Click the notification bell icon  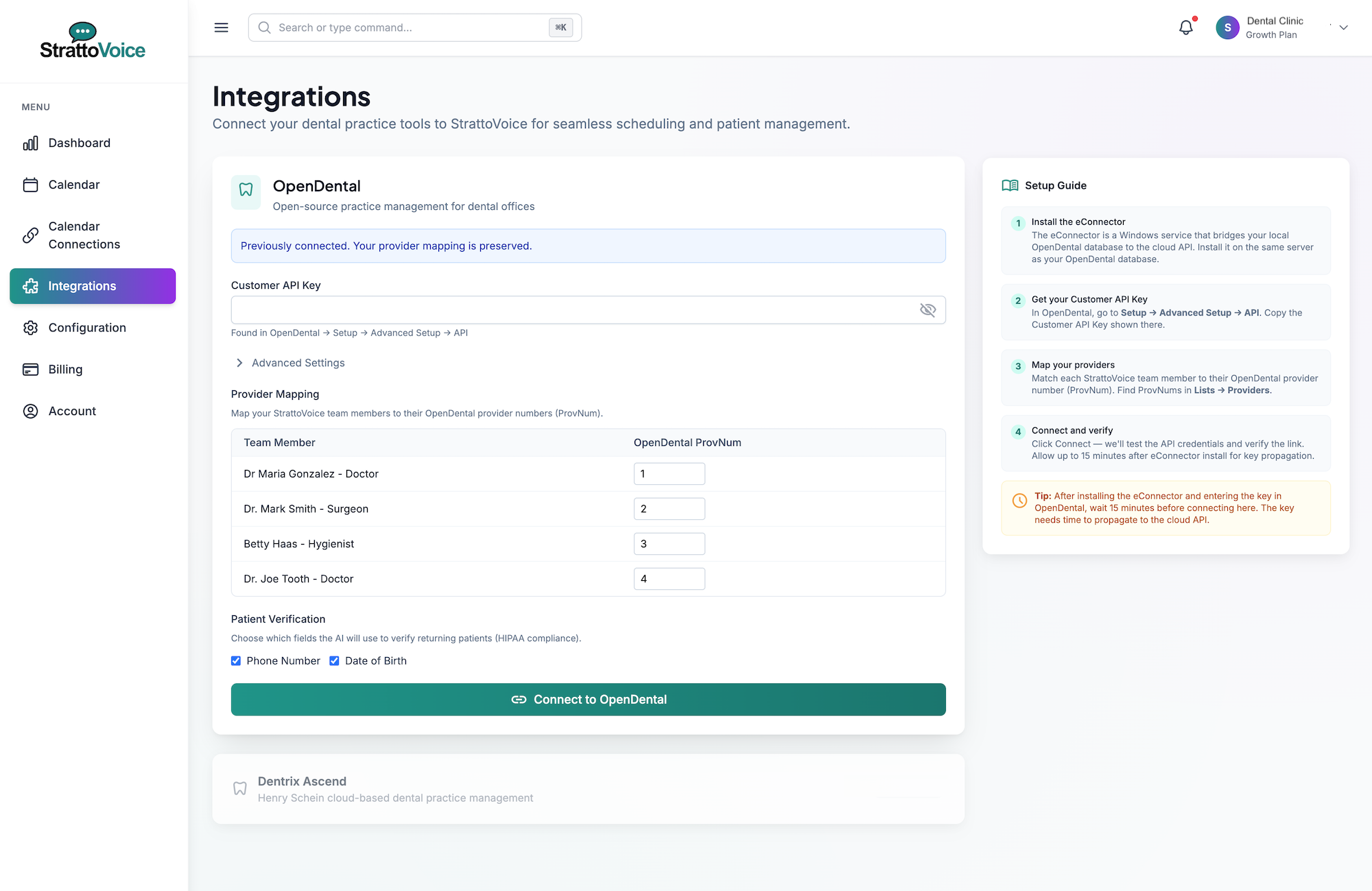click(1186, 27)
